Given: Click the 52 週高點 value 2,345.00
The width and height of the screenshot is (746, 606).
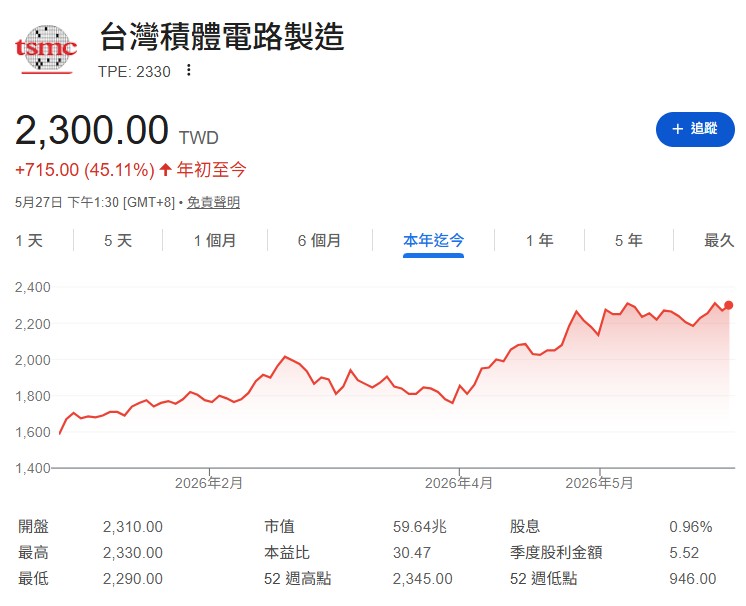Looking at the screenshot, I should 422,578.
